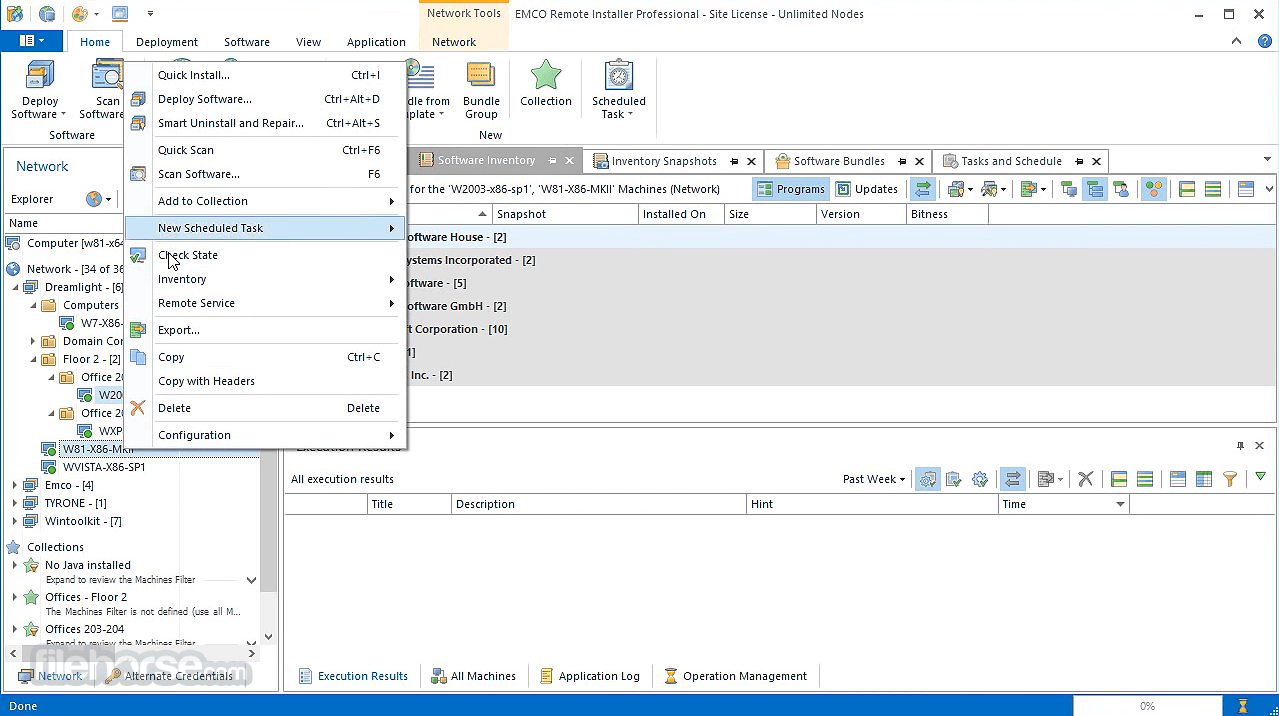Click the export results icon in inventory toolbar
The width and height of the screenshot is (1279, 716).
click(1033, 189)
